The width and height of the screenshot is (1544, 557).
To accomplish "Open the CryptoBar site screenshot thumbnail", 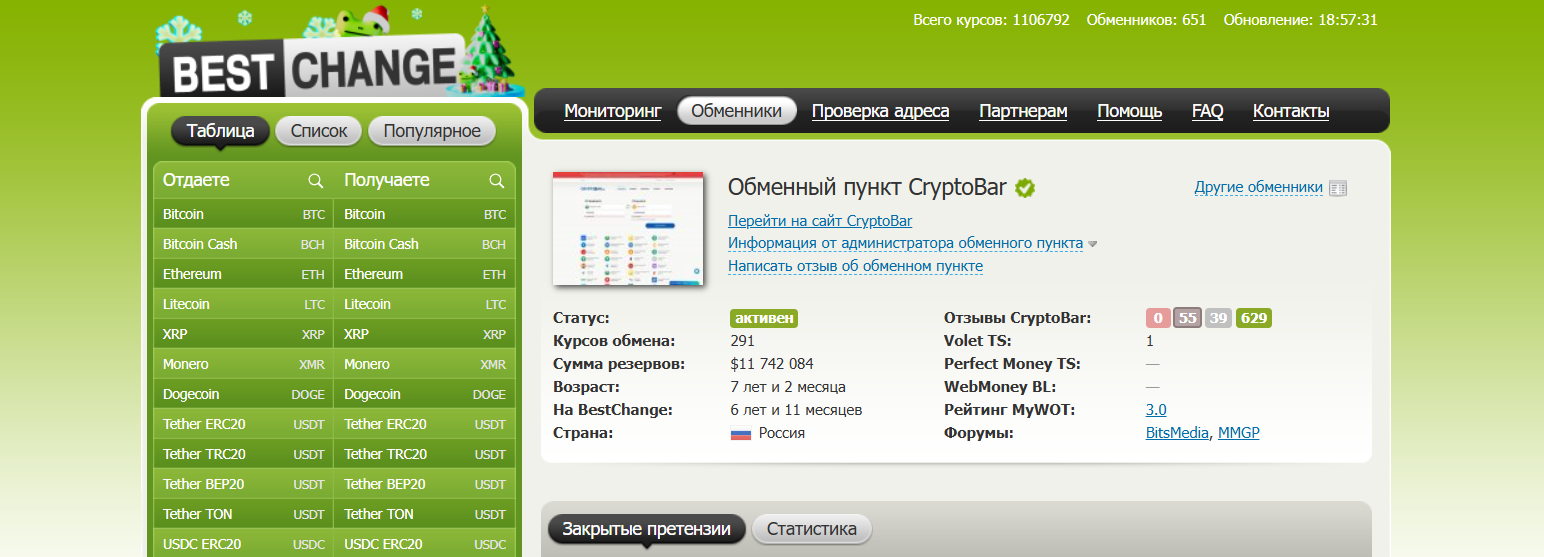I will pos(628,229).
